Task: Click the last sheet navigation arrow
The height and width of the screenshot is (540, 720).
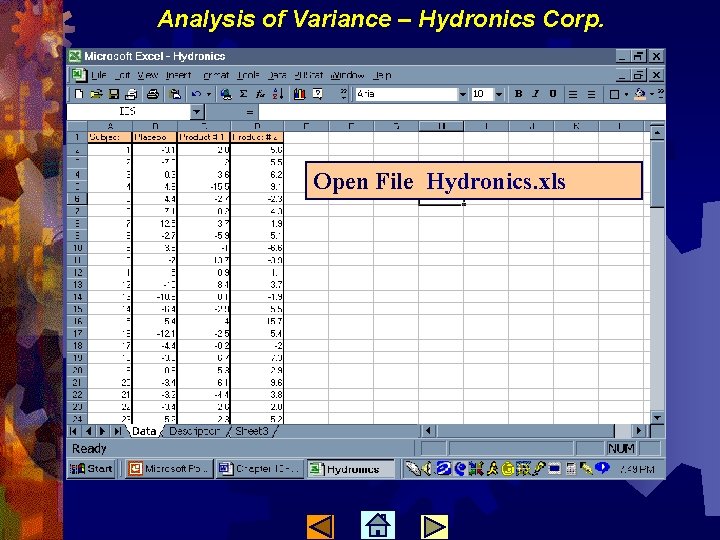Action: point(118,431)
